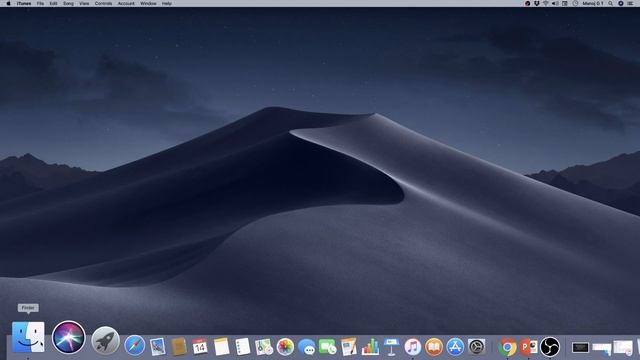Viewport: 640px width, 360px height.
Task: Open OBS Studio black circle icon
Action: coord(550,347)
